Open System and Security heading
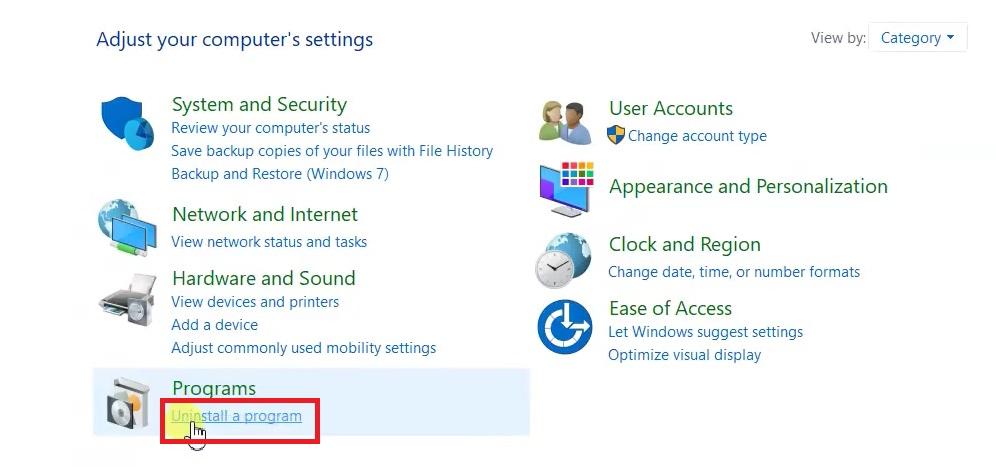The image size is (996, 467). (x=259, y=104)
